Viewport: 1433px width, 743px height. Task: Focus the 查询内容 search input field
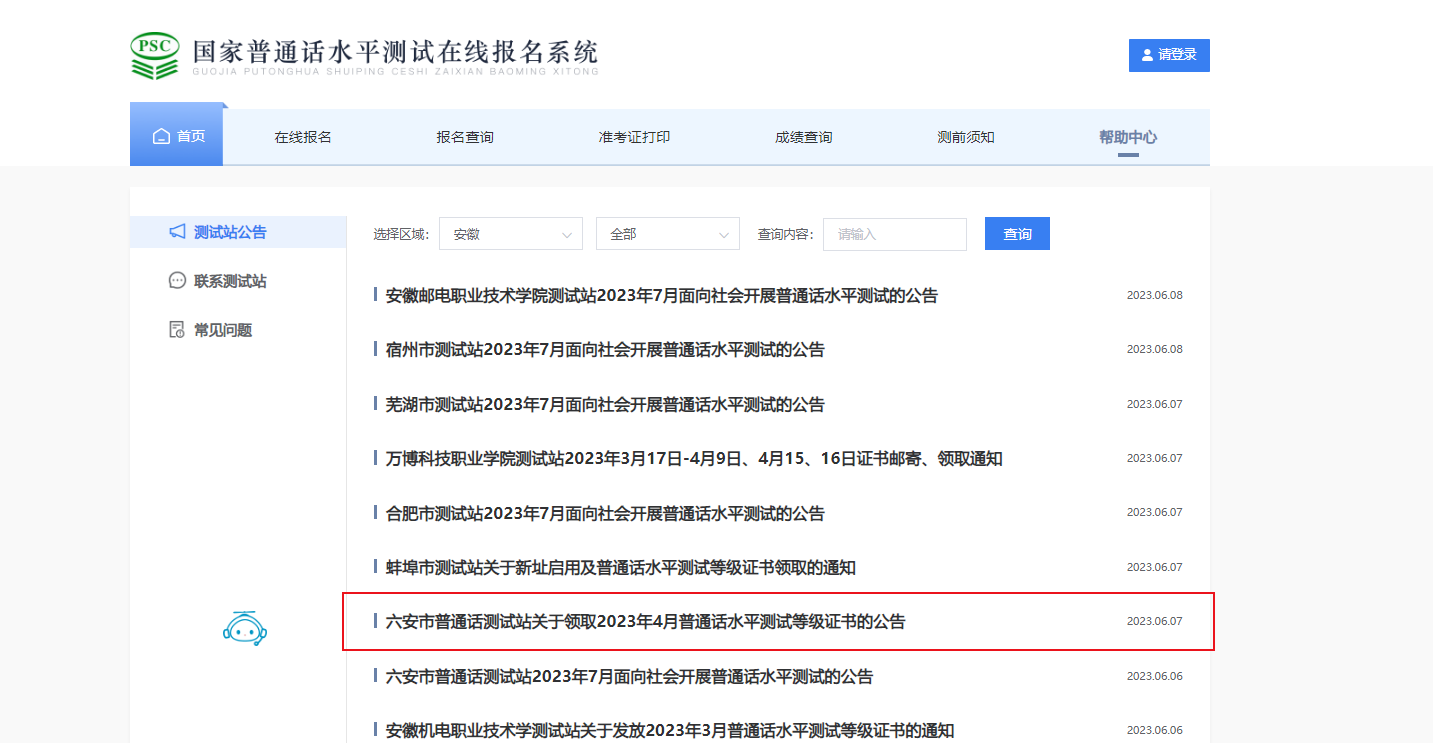pos(894,234)
